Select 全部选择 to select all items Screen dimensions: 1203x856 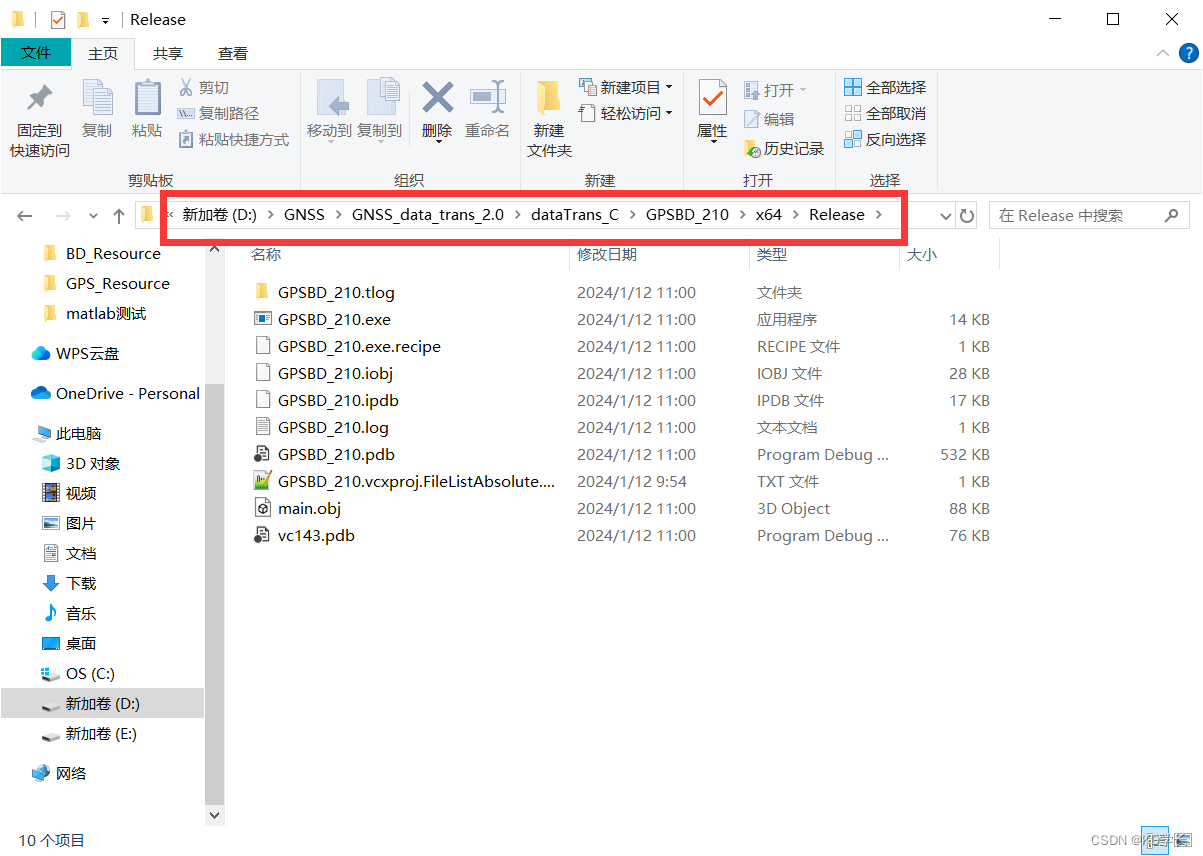click(x=885, y=86)
